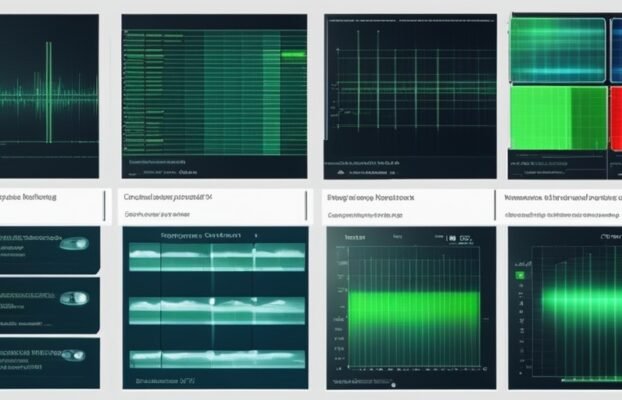
Task: Open the blue-green gradient heatmap thumbnail
Action: (558, 48)
